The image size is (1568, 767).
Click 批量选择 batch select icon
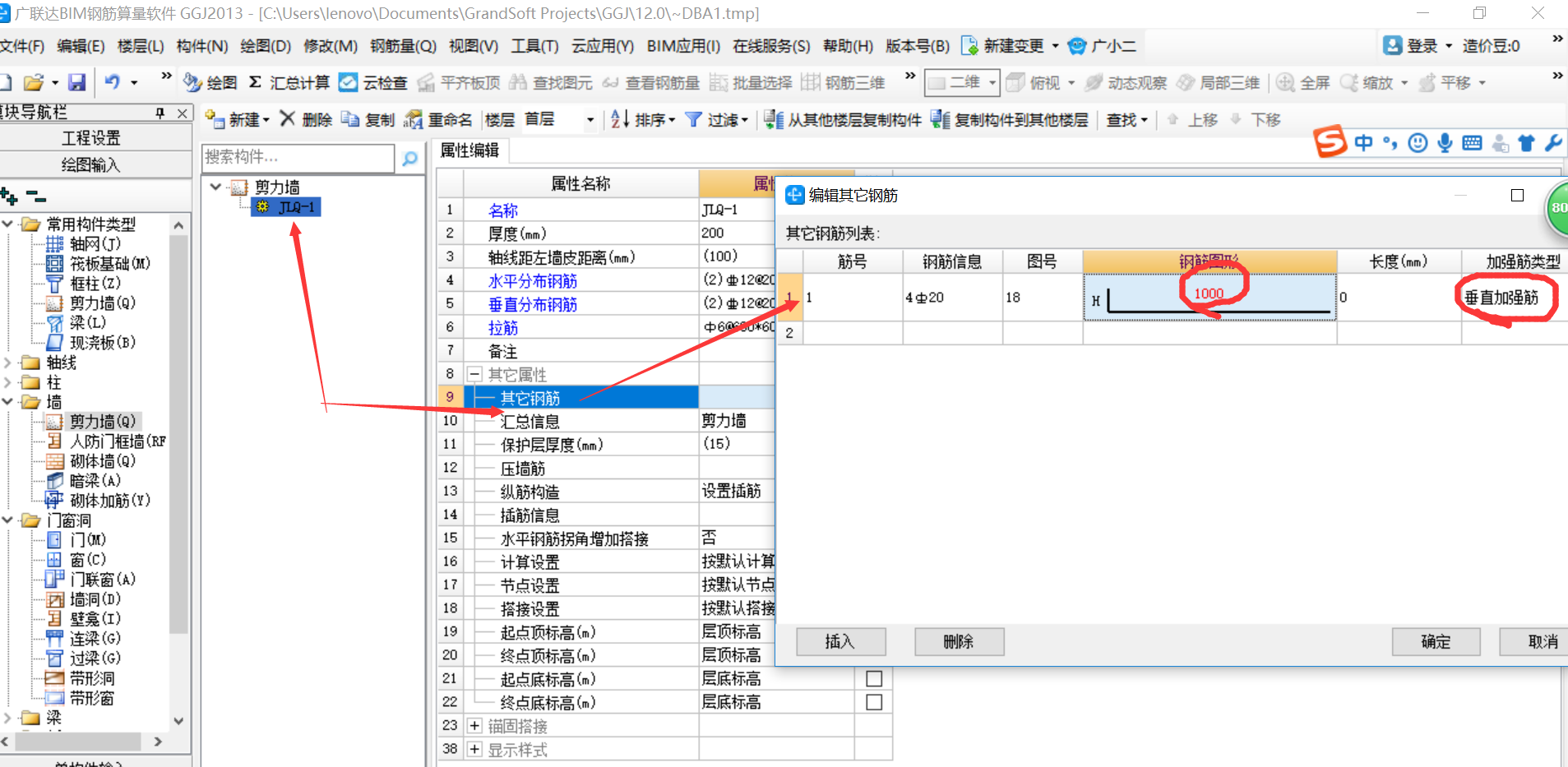coord(719,82)
